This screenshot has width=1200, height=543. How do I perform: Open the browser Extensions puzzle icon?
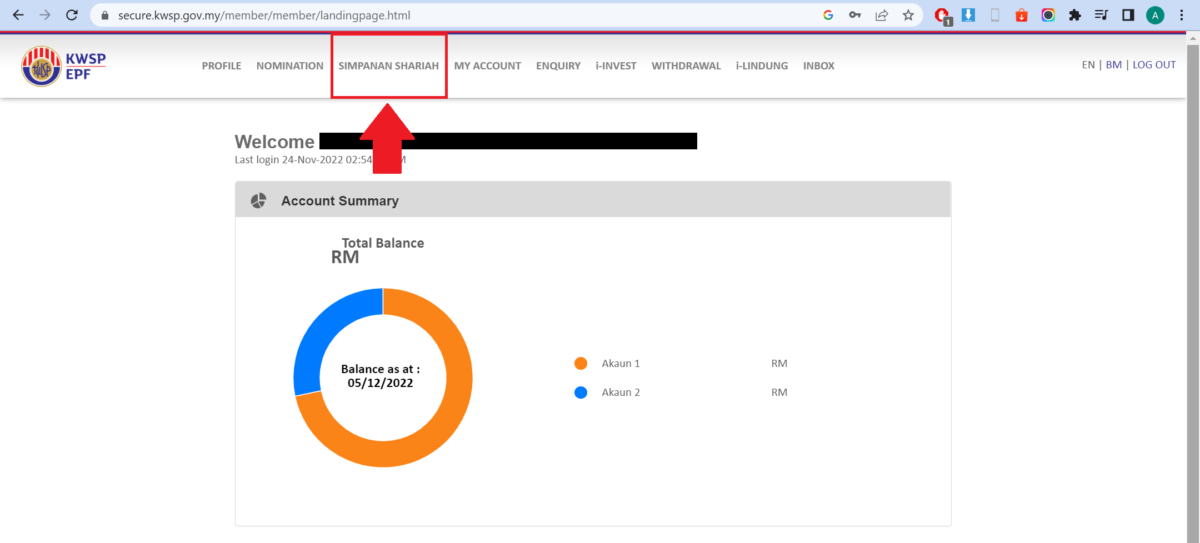(1075, 15)
